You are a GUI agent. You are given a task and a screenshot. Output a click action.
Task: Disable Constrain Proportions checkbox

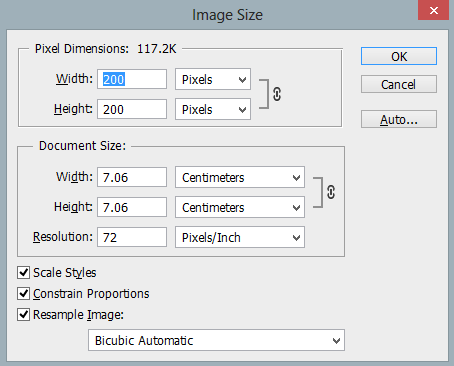click(23, 293)
